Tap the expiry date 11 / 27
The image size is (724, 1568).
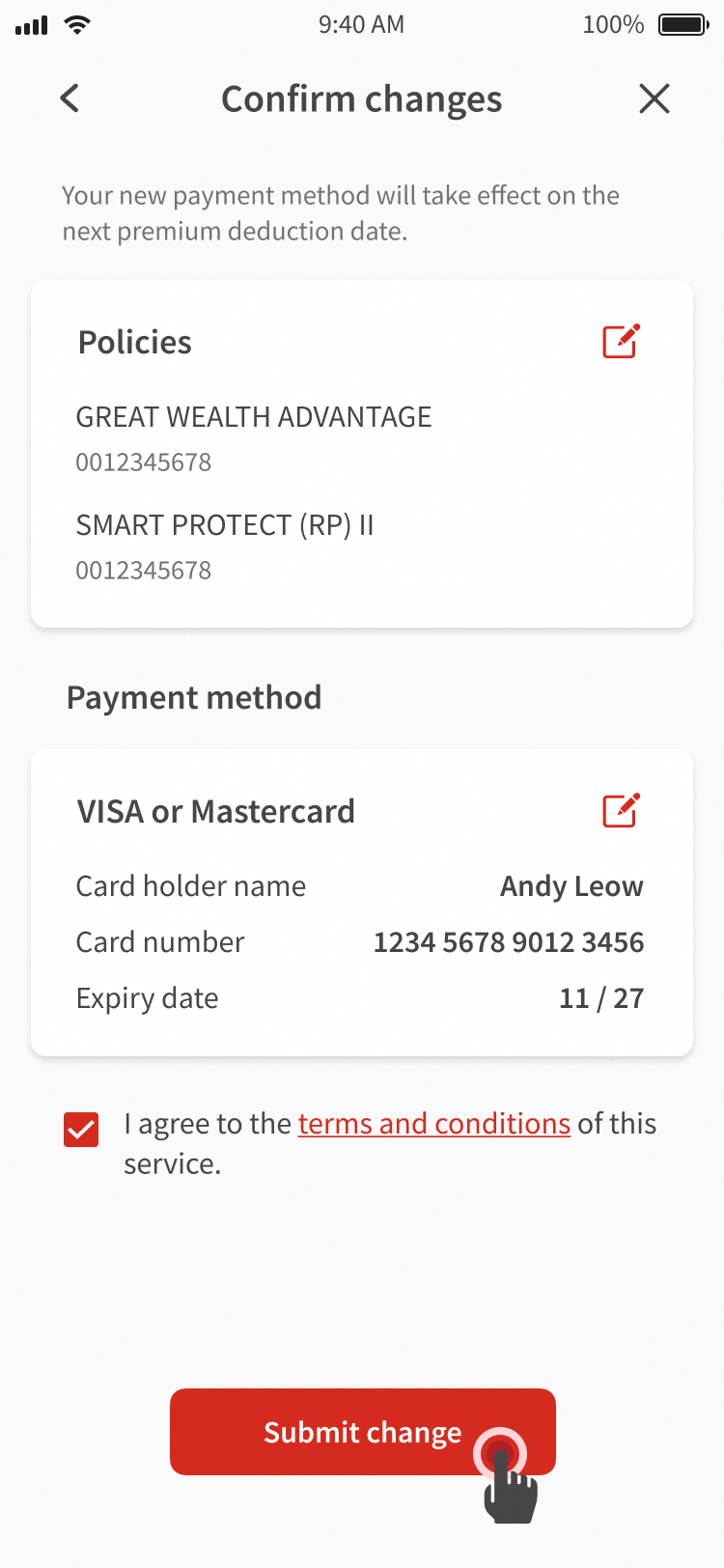pos(600,998)
